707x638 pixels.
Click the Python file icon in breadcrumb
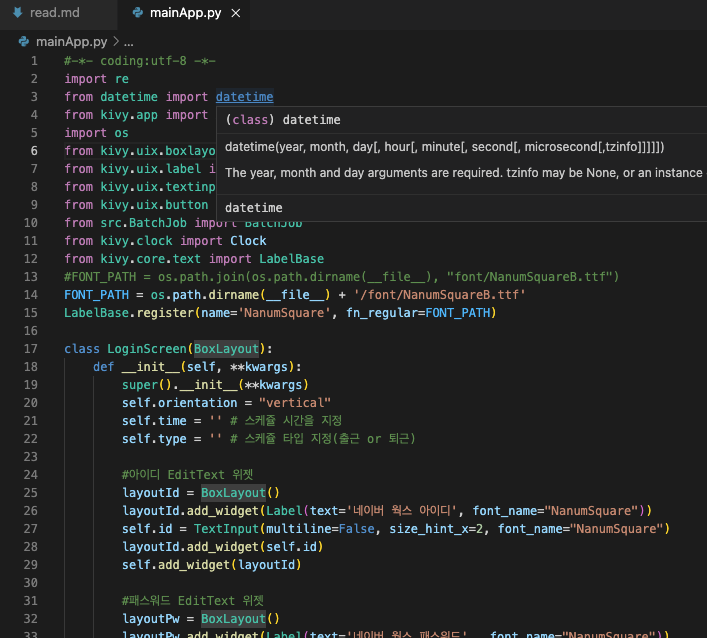(23, 42)
